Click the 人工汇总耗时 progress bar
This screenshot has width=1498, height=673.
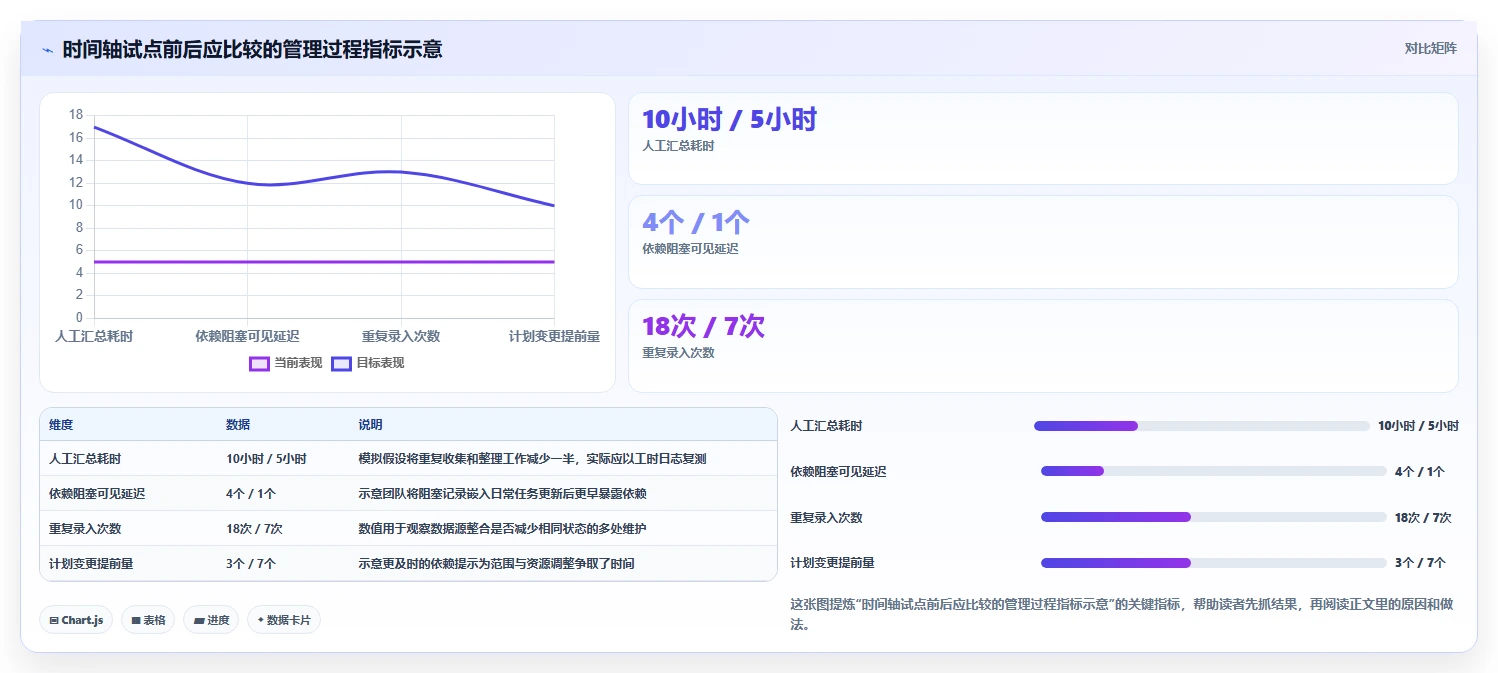click(x=1202, y=426)
